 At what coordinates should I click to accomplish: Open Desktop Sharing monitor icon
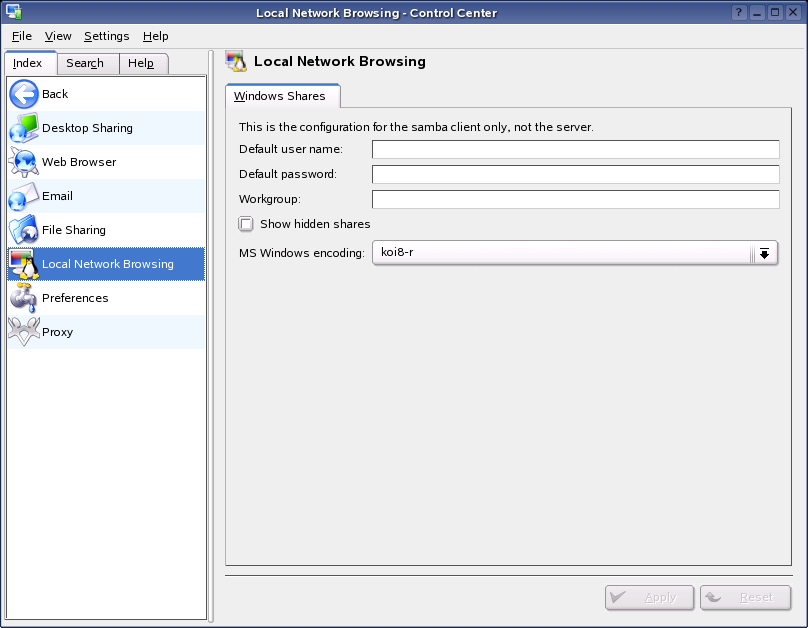[24, 128]
